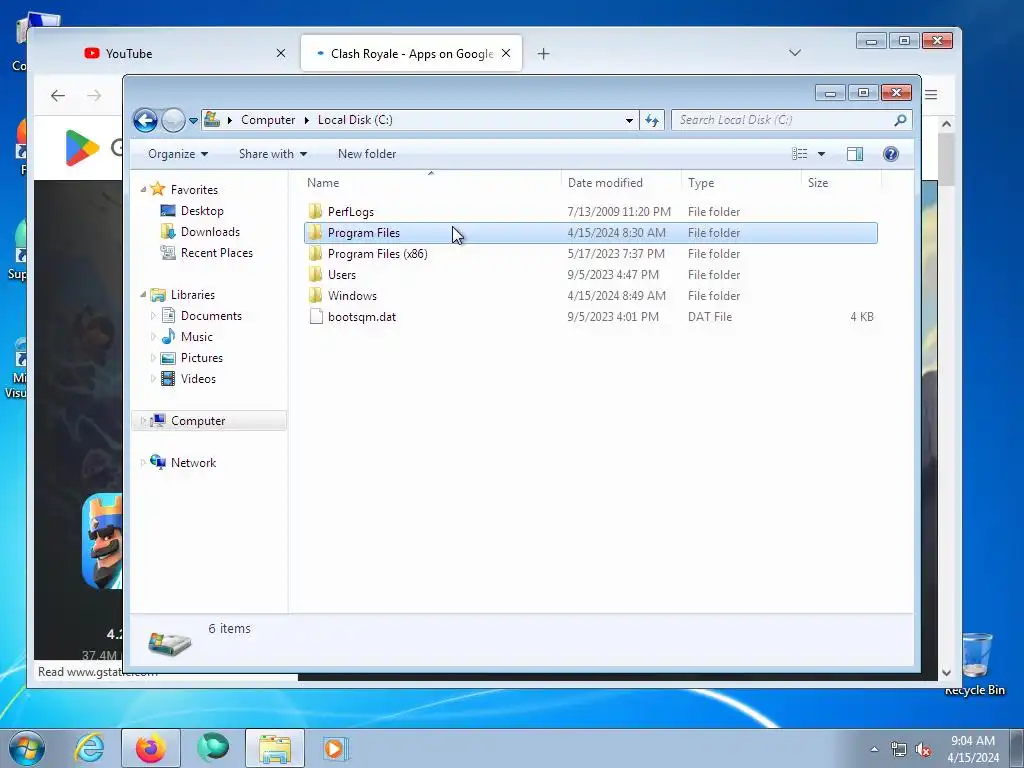Image resolution: width=1024 pixels, height=768 pixels.
Task: Expand the Documents library
Action: point(153,316)
